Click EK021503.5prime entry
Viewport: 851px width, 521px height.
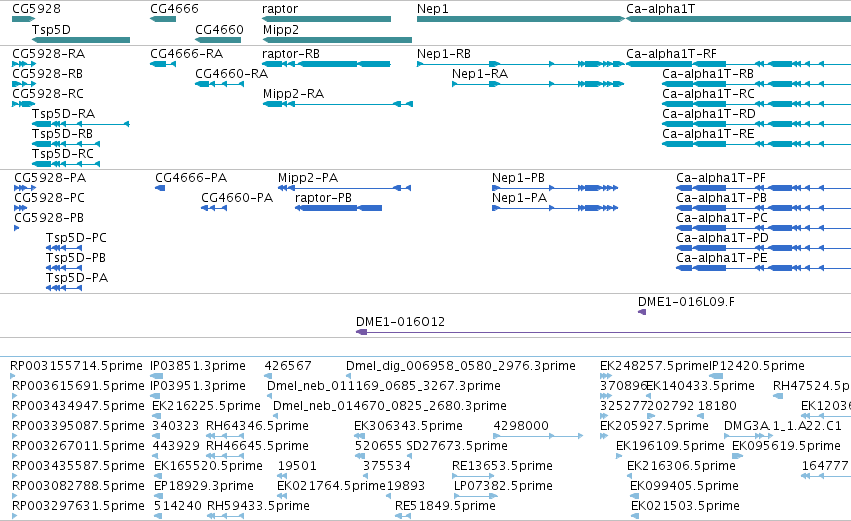point(685,506)
